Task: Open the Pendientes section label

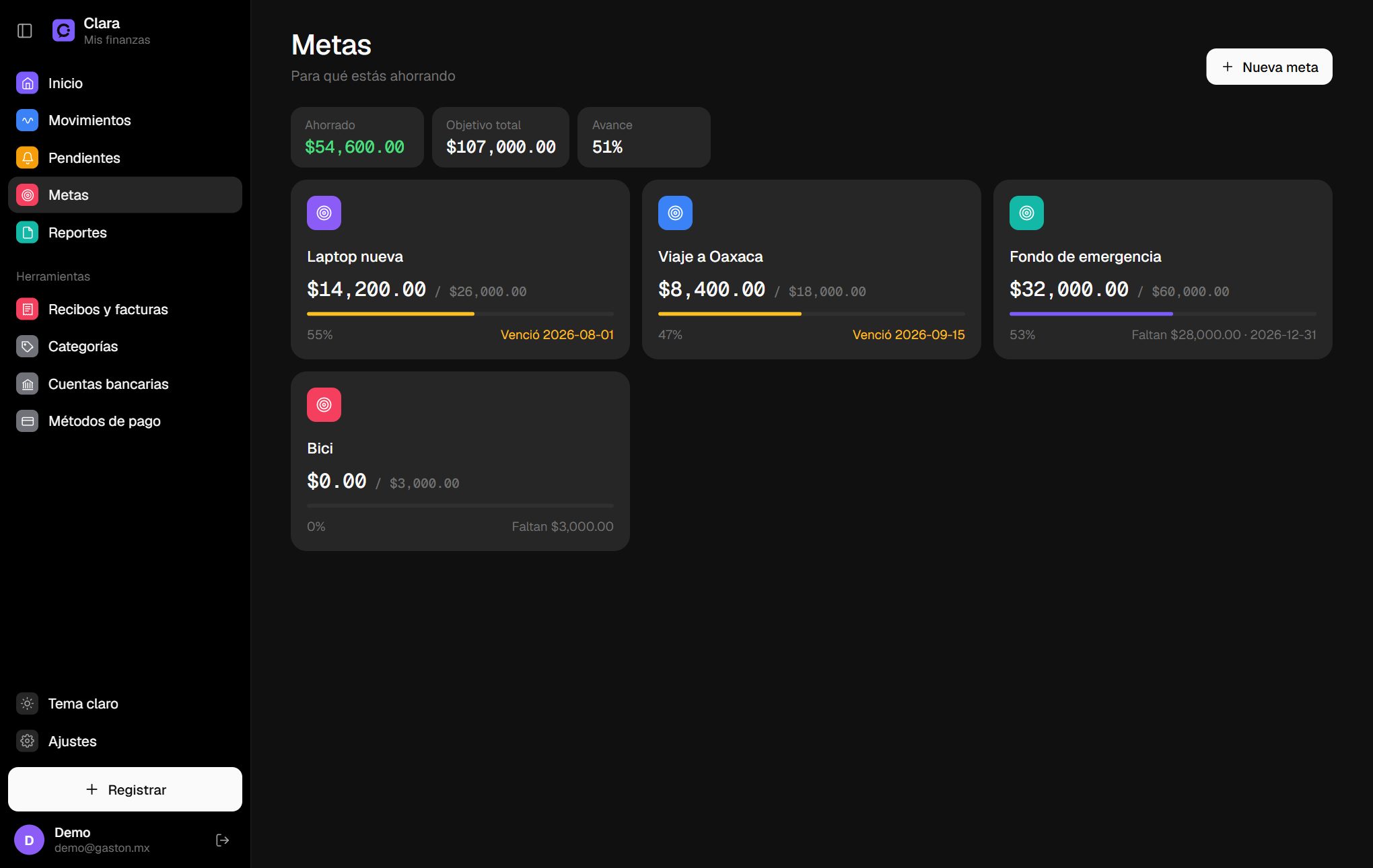Action: (x=84, y=158)
